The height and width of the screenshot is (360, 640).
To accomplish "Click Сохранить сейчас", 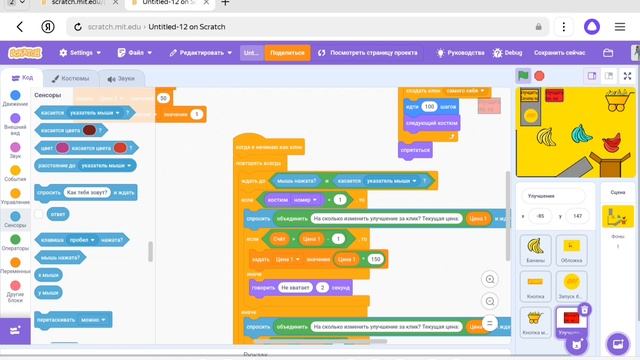I will tap(560, 53).
